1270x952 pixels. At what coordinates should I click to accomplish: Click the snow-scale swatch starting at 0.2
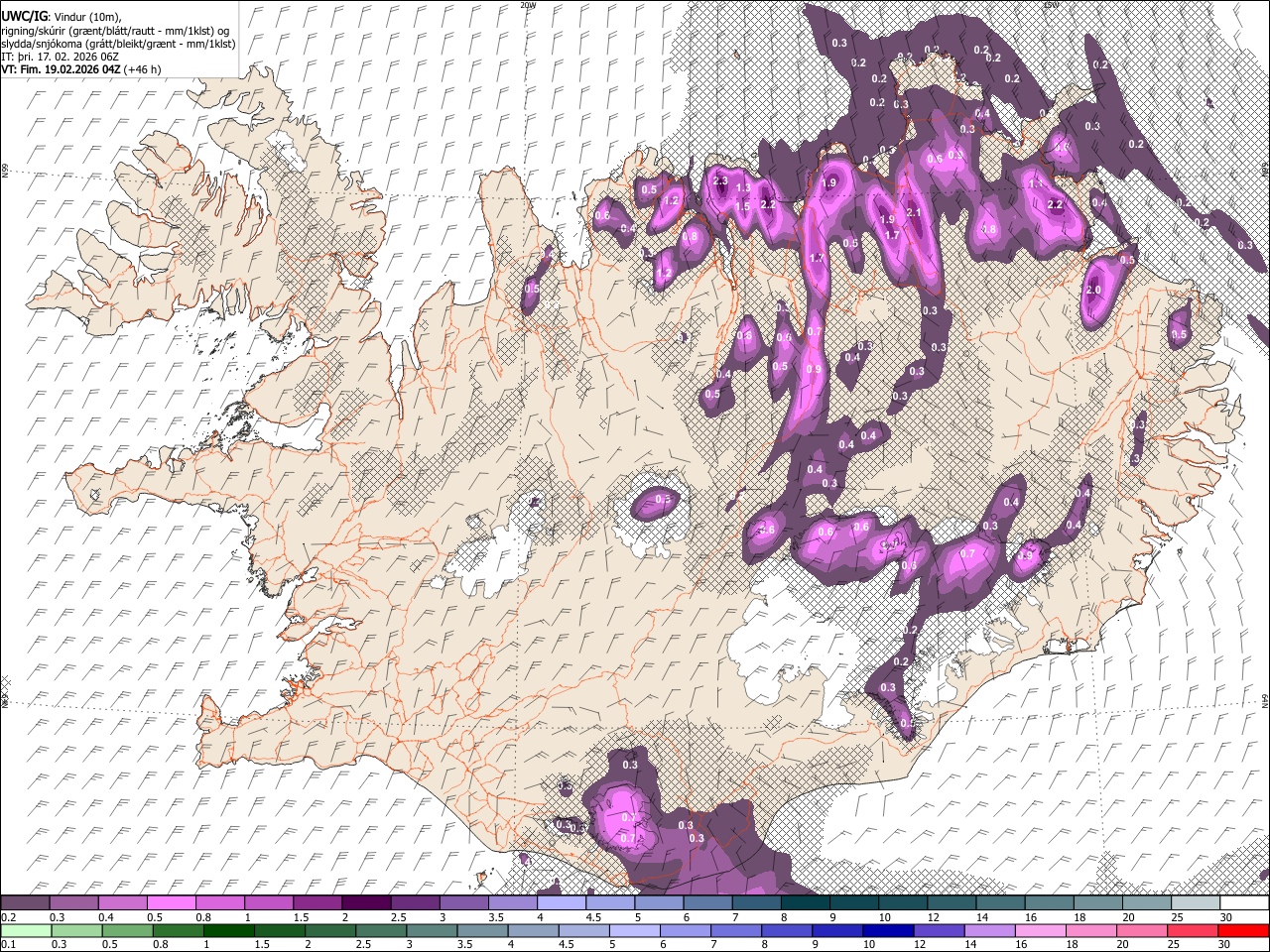(x=25, y=903)
